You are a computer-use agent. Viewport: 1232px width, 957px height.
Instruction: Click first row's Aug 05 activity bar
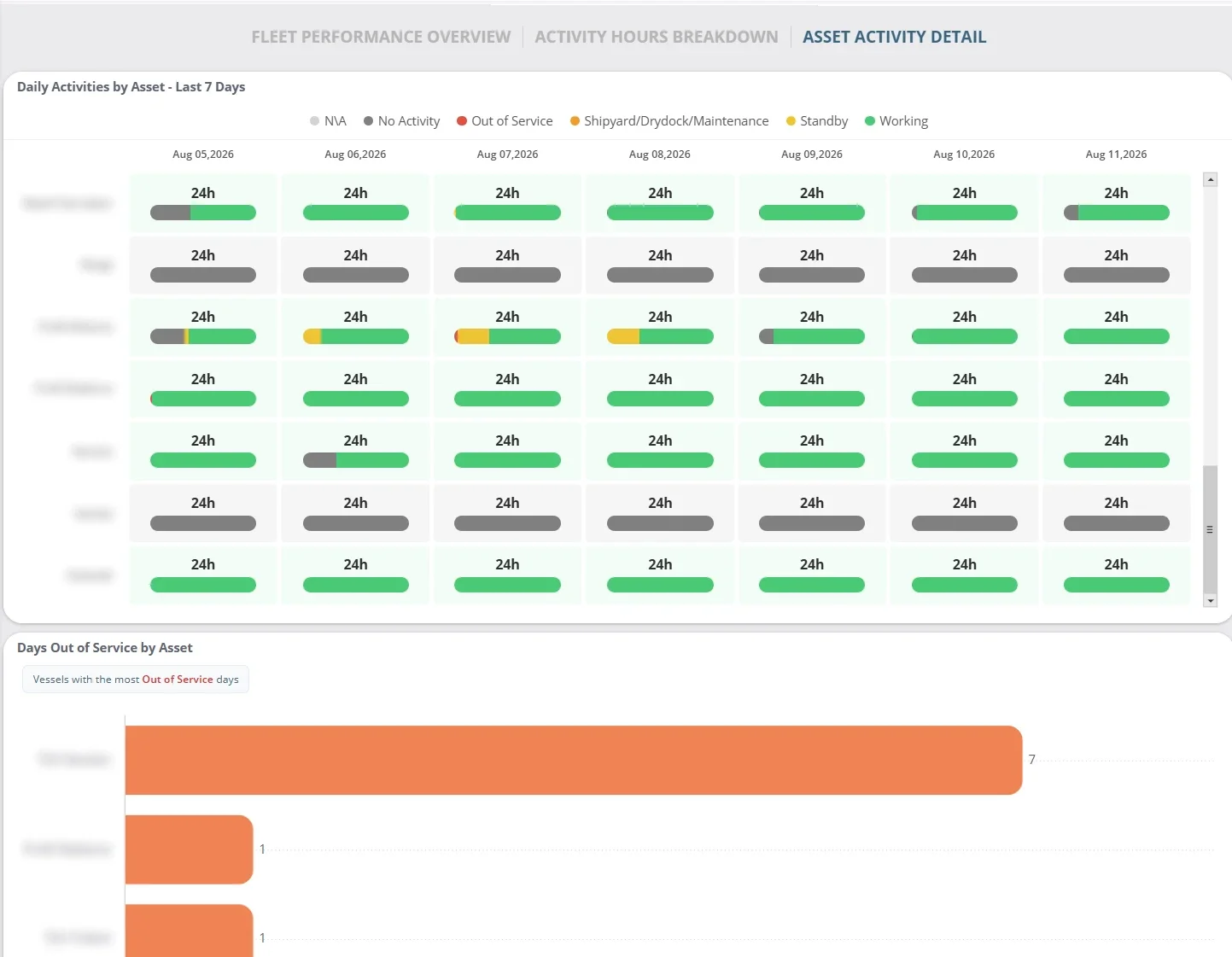pyautogui.click(x=203, y=213)
